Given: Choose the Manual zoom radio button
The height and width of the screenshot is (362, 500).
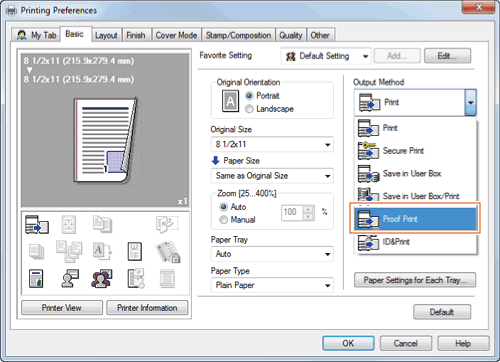Looking at the screenshot, I should pos(223,220).
